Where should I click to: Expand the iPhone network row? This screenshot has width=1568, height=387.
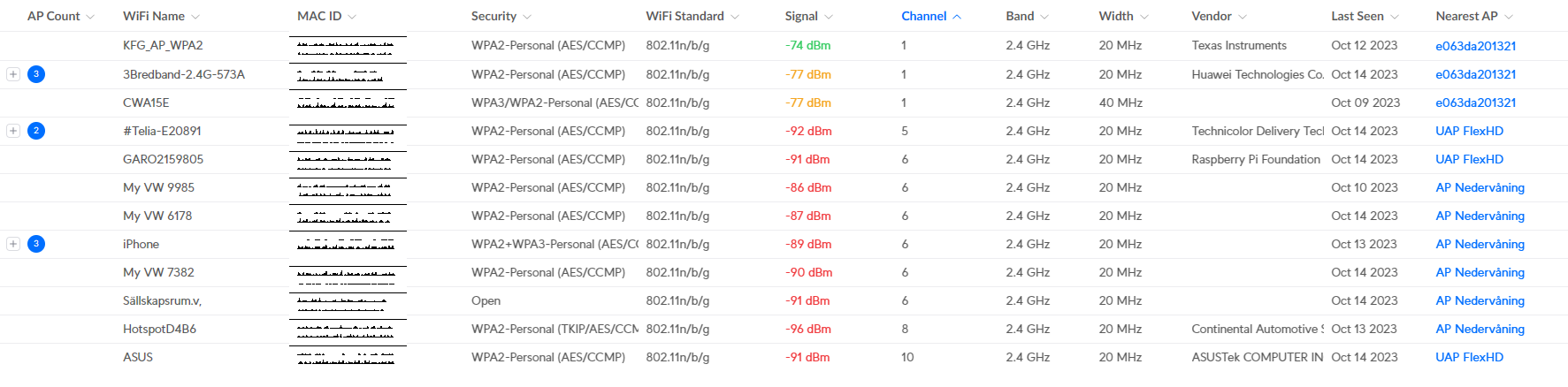pyautogui.click(x=13, y=244)
